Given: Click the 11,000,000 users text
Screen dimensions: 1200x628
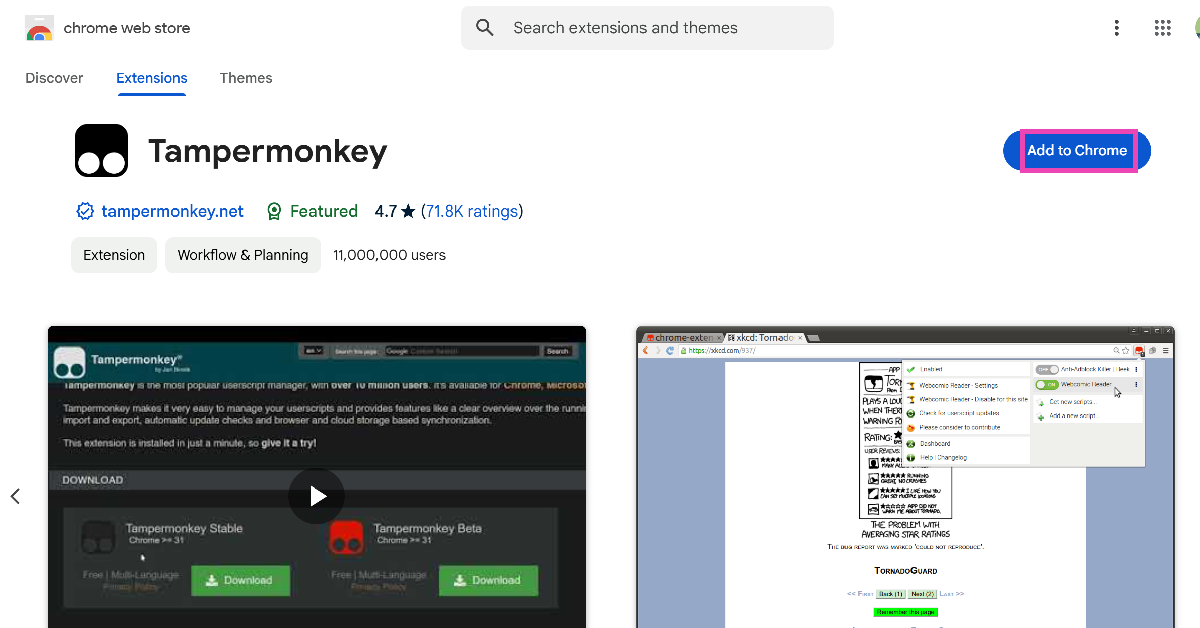Looking at the screenshot, I should (390, 255).
